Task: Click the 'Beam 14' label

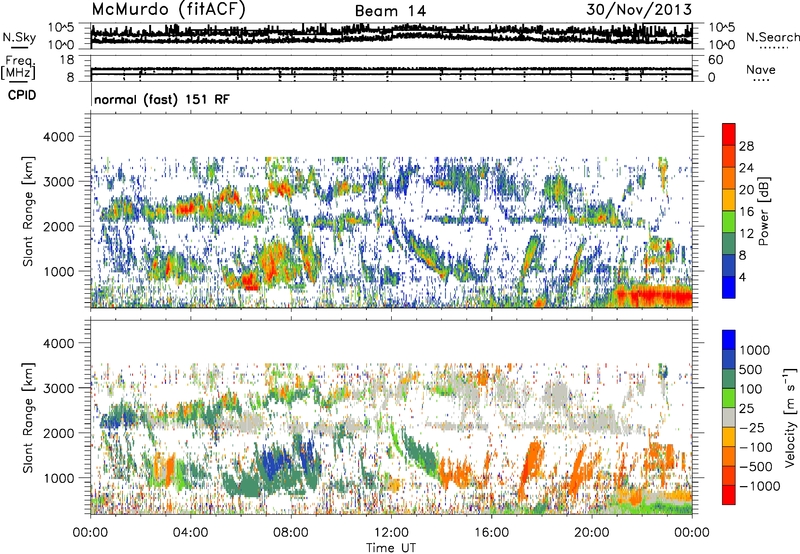Action: click(390, 11)
